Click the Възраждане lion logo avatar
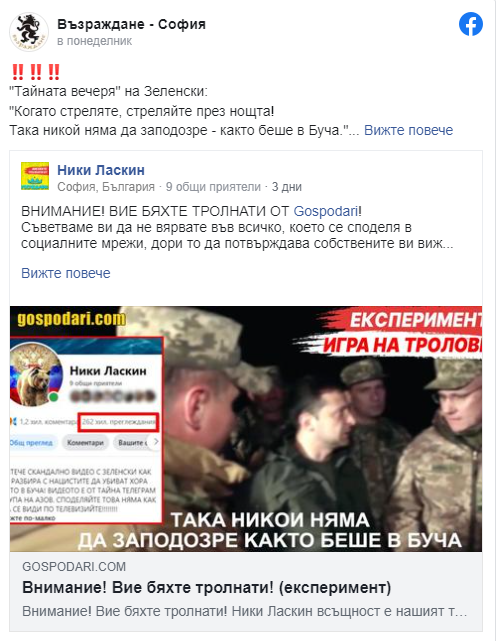The image size is (497, 641). [29, 32]
